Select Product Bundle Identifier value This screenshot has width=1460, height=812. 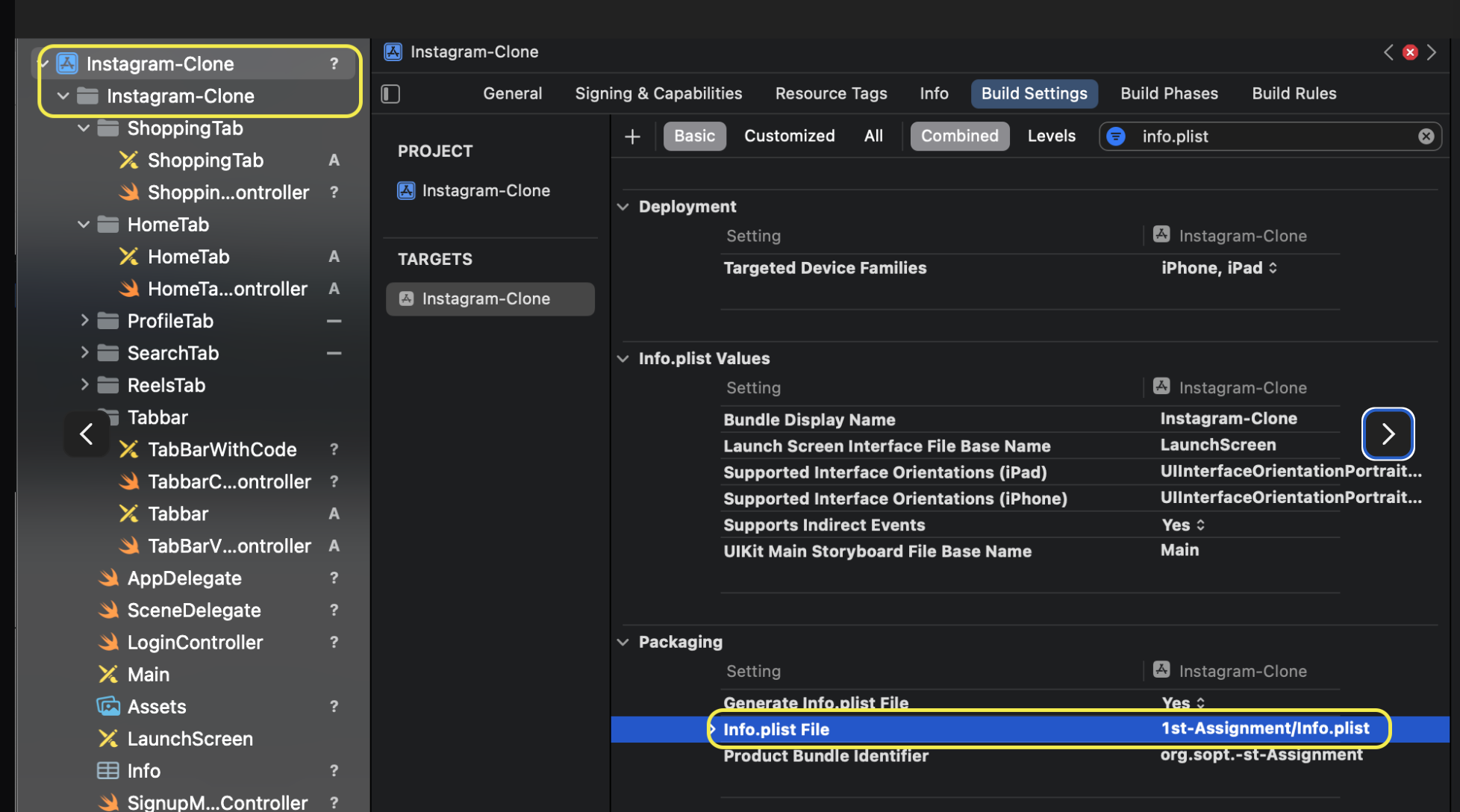coord(1261,755)
